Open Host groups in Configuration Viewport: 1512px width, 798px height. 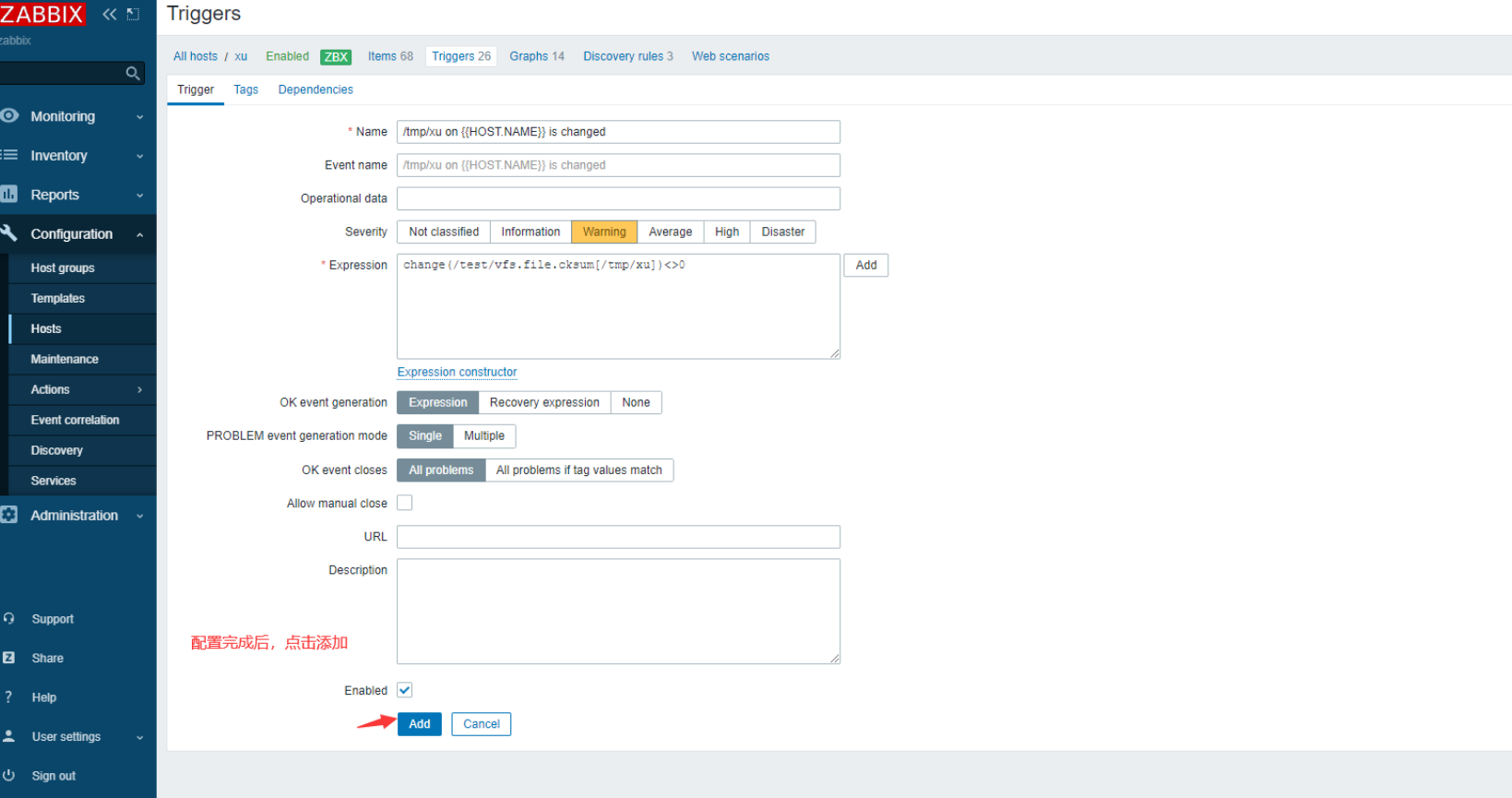[x=63, y=268]
